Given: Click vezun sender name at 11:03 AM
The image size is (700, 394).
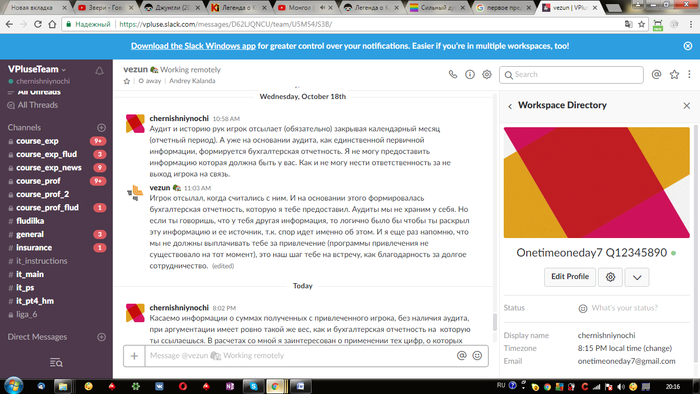Looking at the screenshot, I should tap(159, 188).
